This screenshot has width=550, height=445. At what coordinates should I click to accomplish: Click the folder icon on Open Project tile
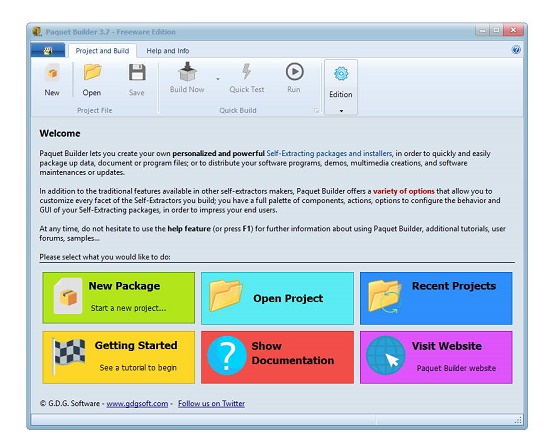pyautogui.click(x=226, y=295)
